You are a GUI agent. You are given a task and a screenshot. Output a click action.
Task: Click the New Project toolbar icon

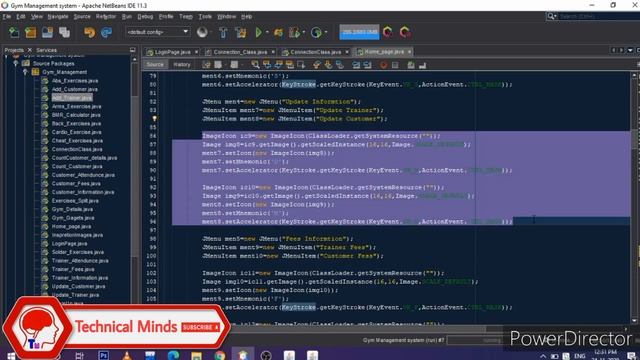click(x=31, y=32)
